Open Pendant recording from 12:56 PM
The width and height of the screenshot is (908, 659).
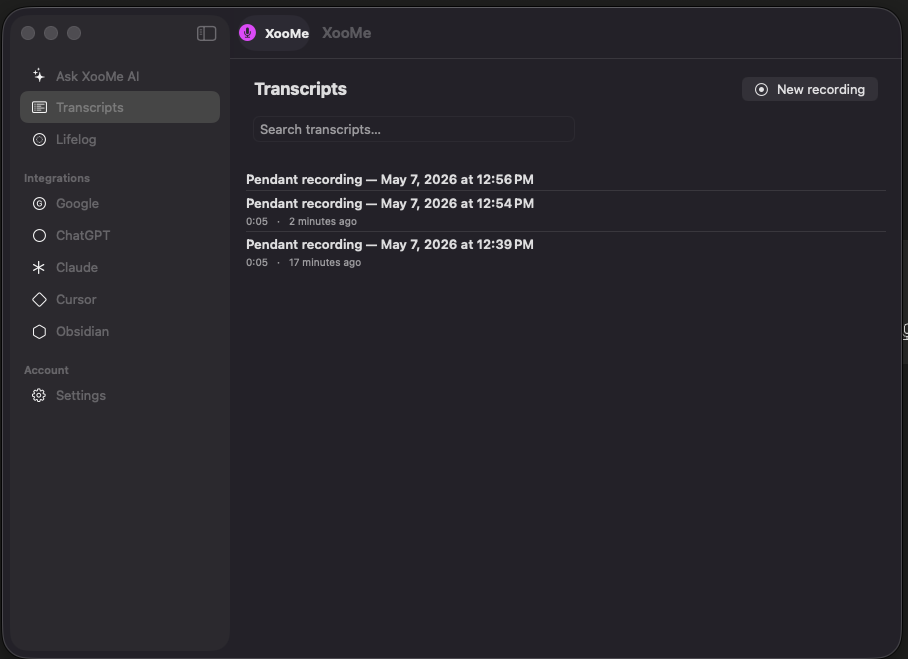coord(566,180)
